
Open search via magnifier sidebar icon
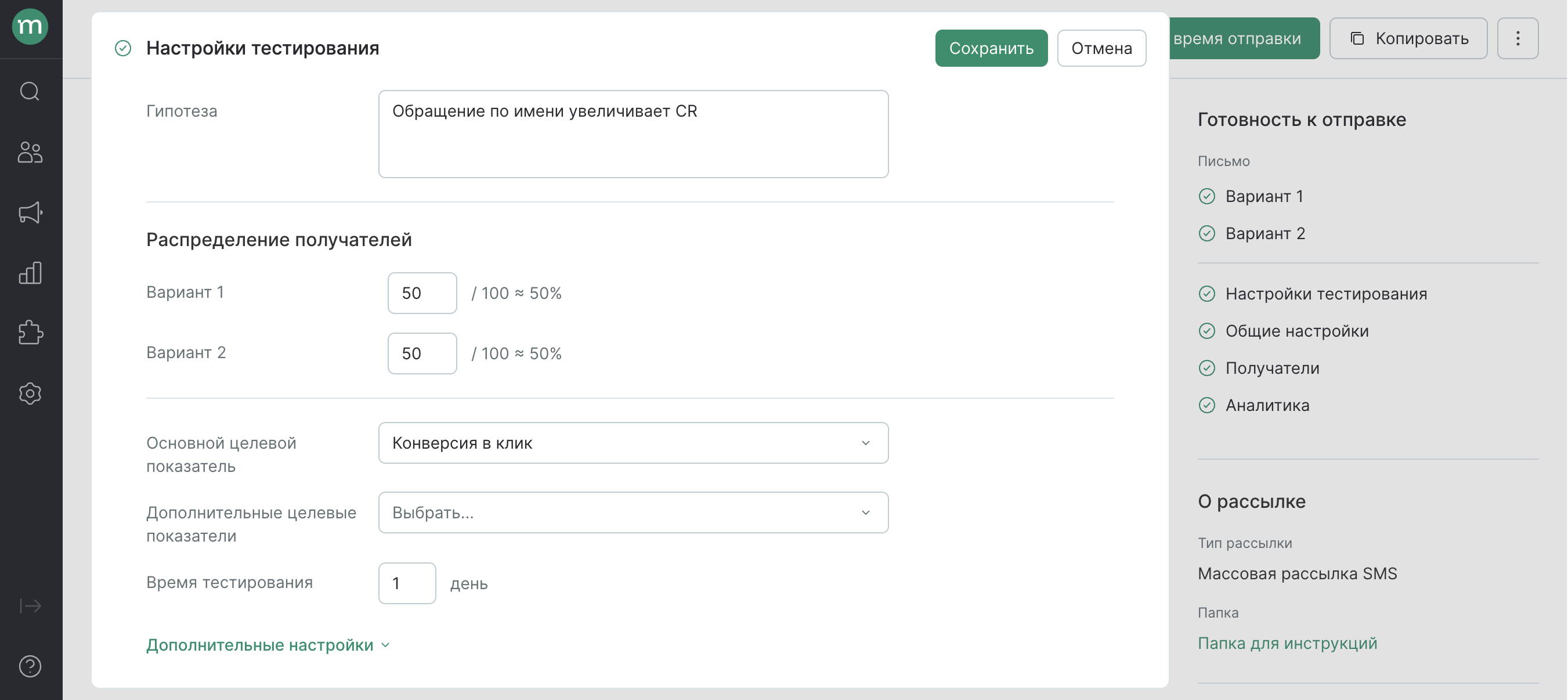point(30,91)
